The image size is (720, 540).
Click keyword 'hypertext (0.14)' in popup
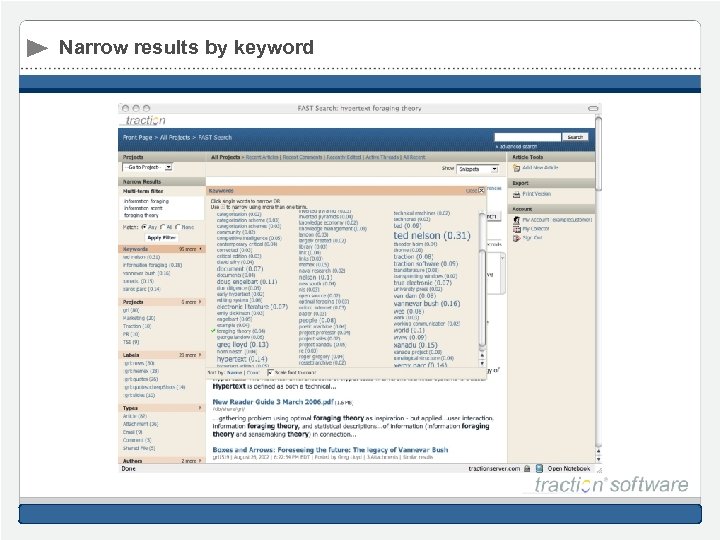click(x=242, y=359)
